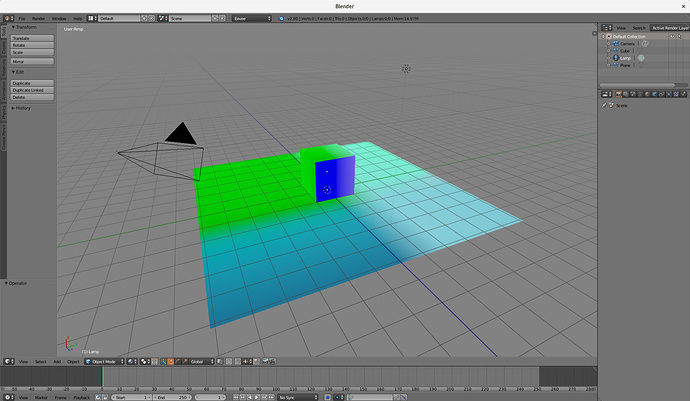The height and width of the screenshot is (401, 690).
Task: Delete the current scene with X button
Action: 222,18
